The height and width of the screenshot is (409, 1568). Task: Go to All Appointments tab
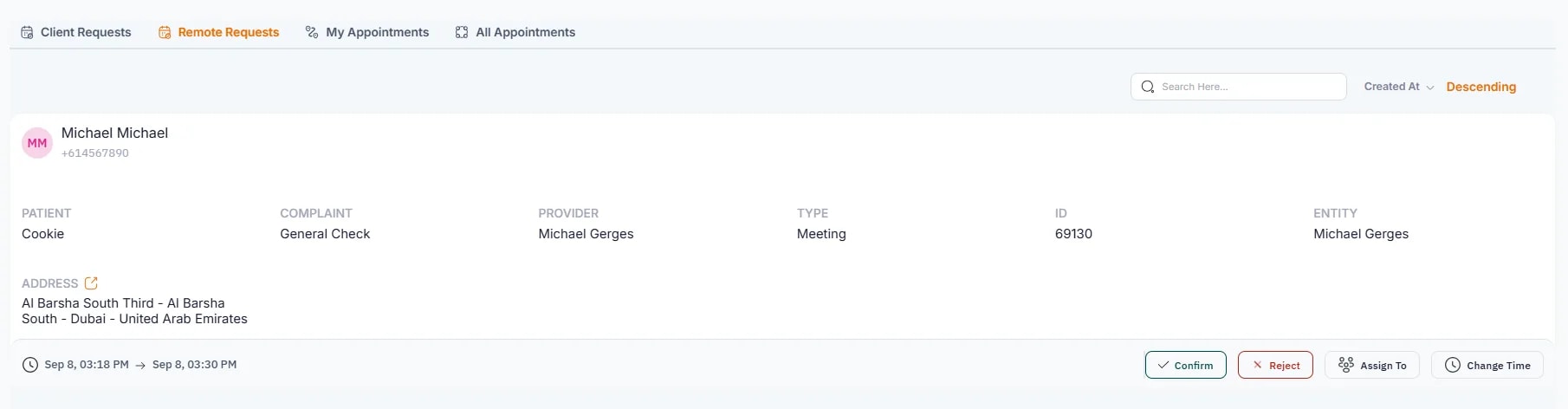515,32
